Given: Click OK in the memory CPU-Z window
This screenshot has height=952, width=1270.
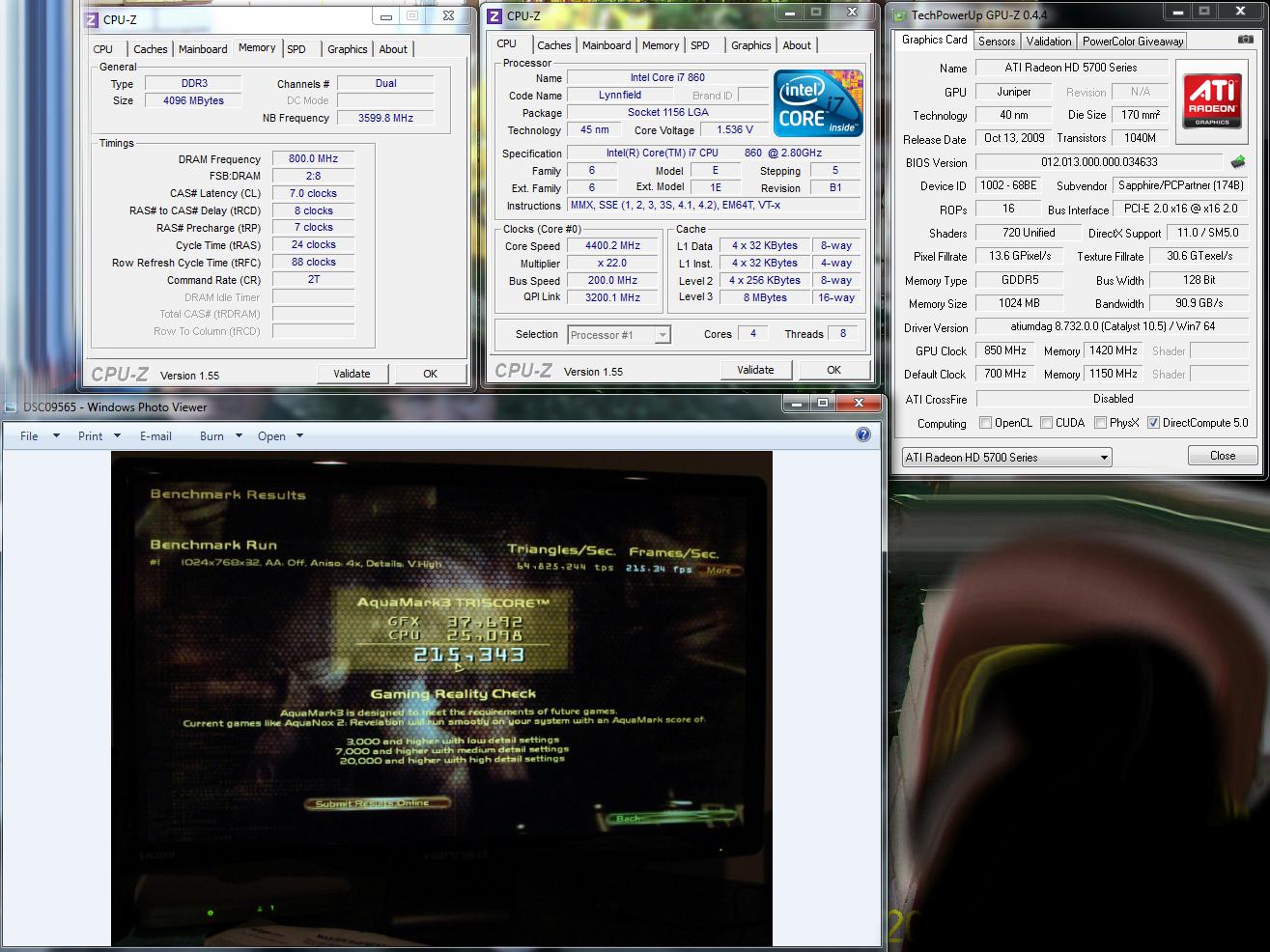Looking at the screenshot, I should pyautogui.click(x=430, y=374).
